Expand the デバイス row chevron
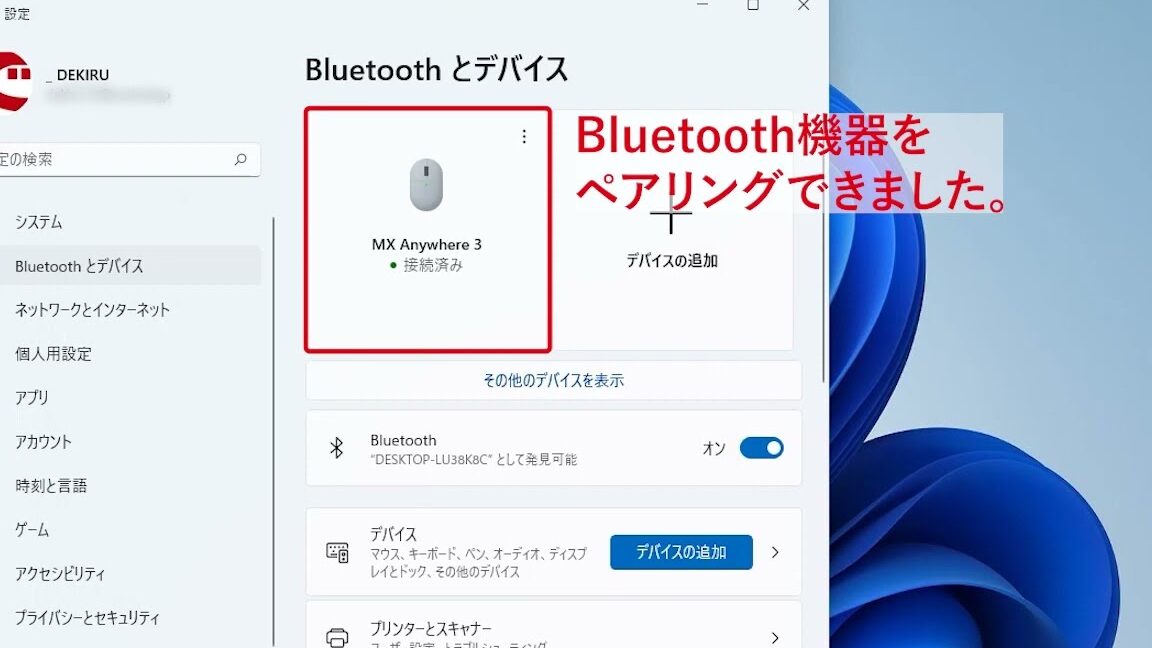 (775, 552)
